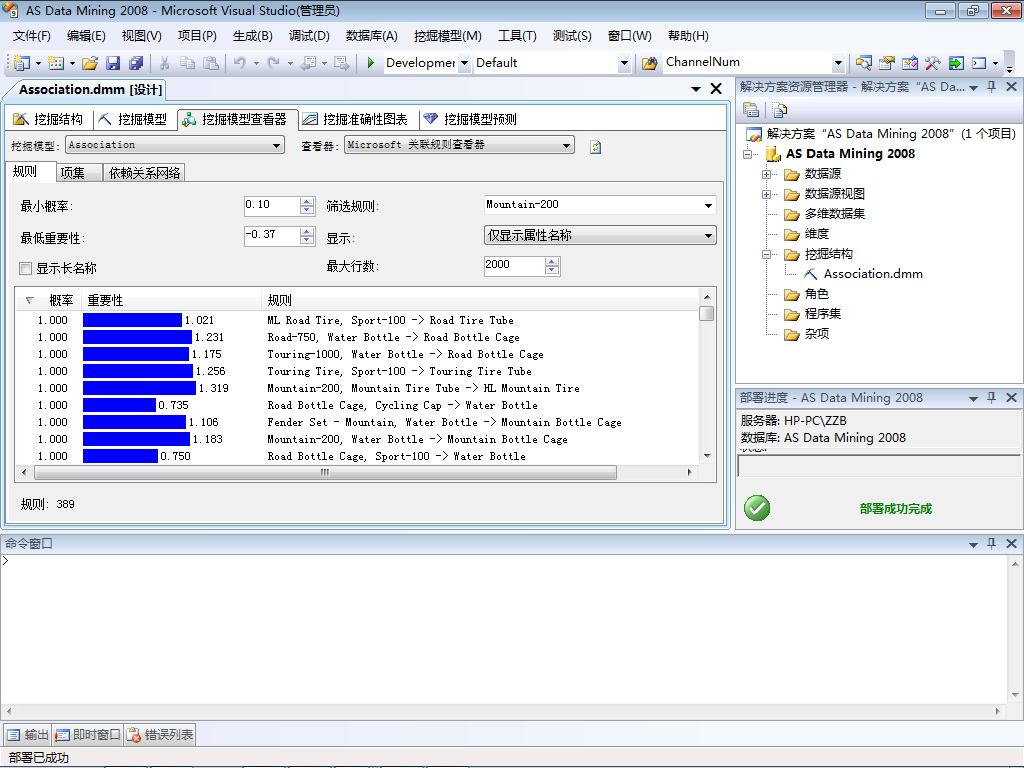Image resolution: width=1024 pixels, height=768 pixels.
Task: Click the Cut scissors icon
Action: coord(165,63)
